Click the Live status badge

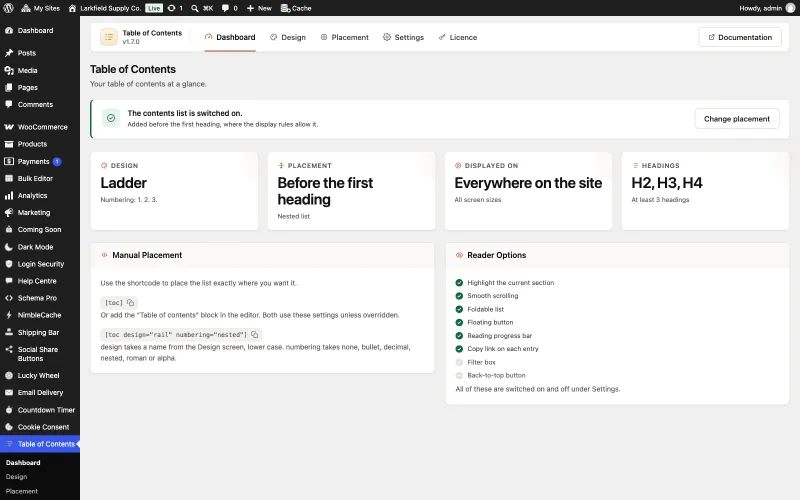tap(154, 8)
